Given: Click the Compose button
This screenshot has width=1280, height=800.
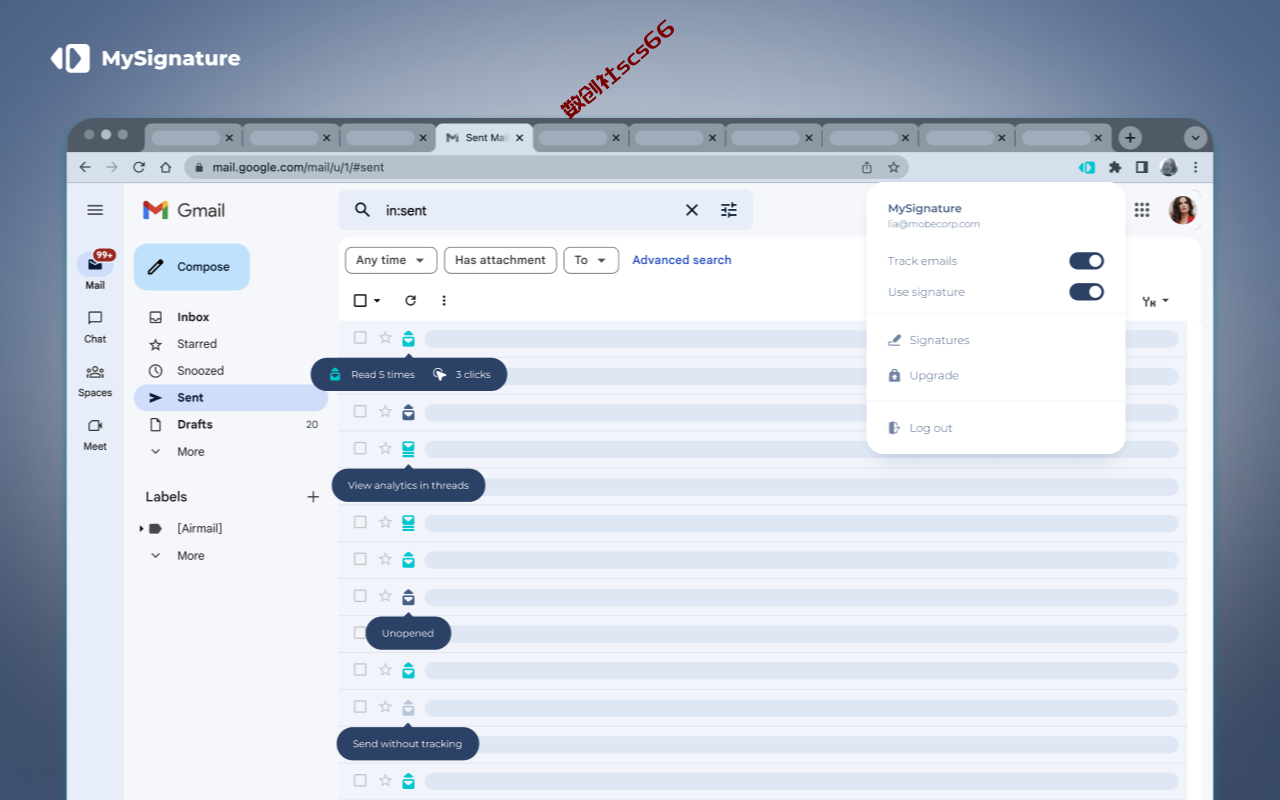Looking at the screenshot, I should coord(192,267).
